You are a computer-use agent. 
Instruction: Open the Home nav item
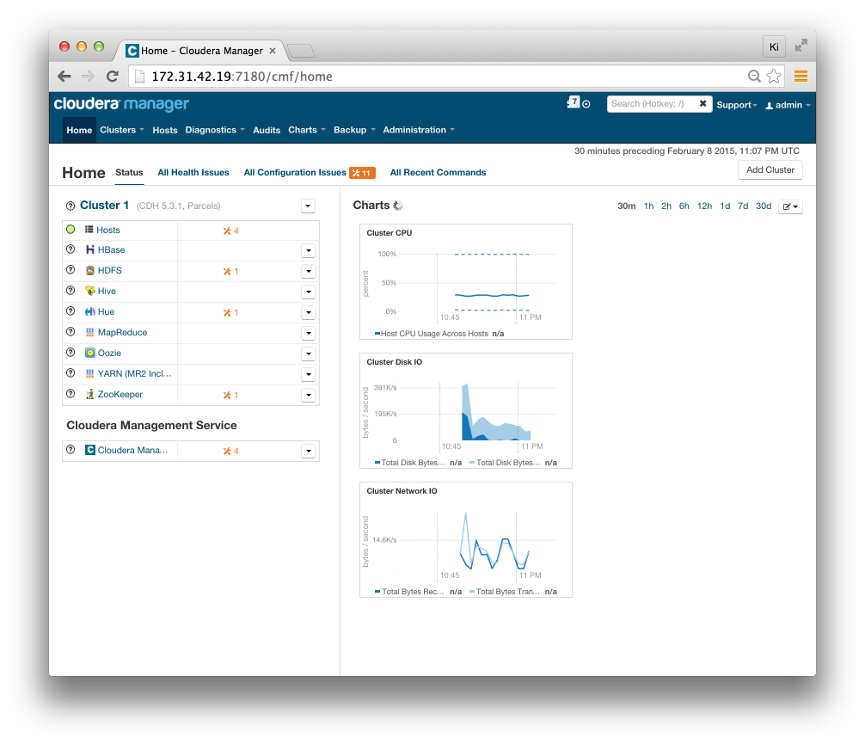click(x=79, y=130)
